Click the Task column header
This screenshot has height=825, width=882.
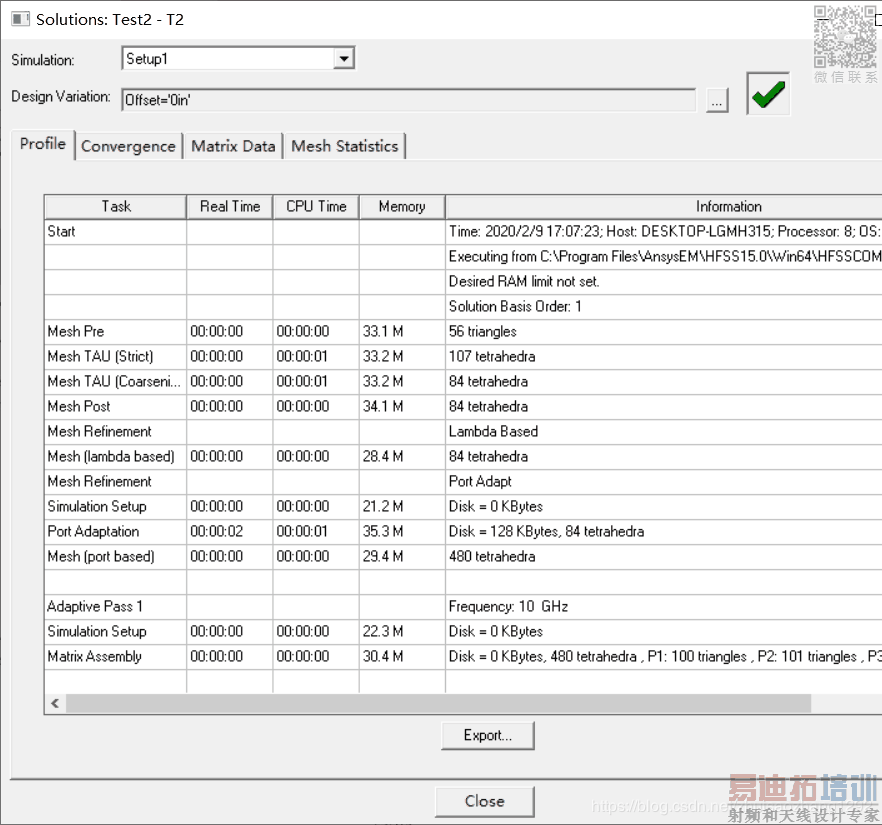(116, 206)
